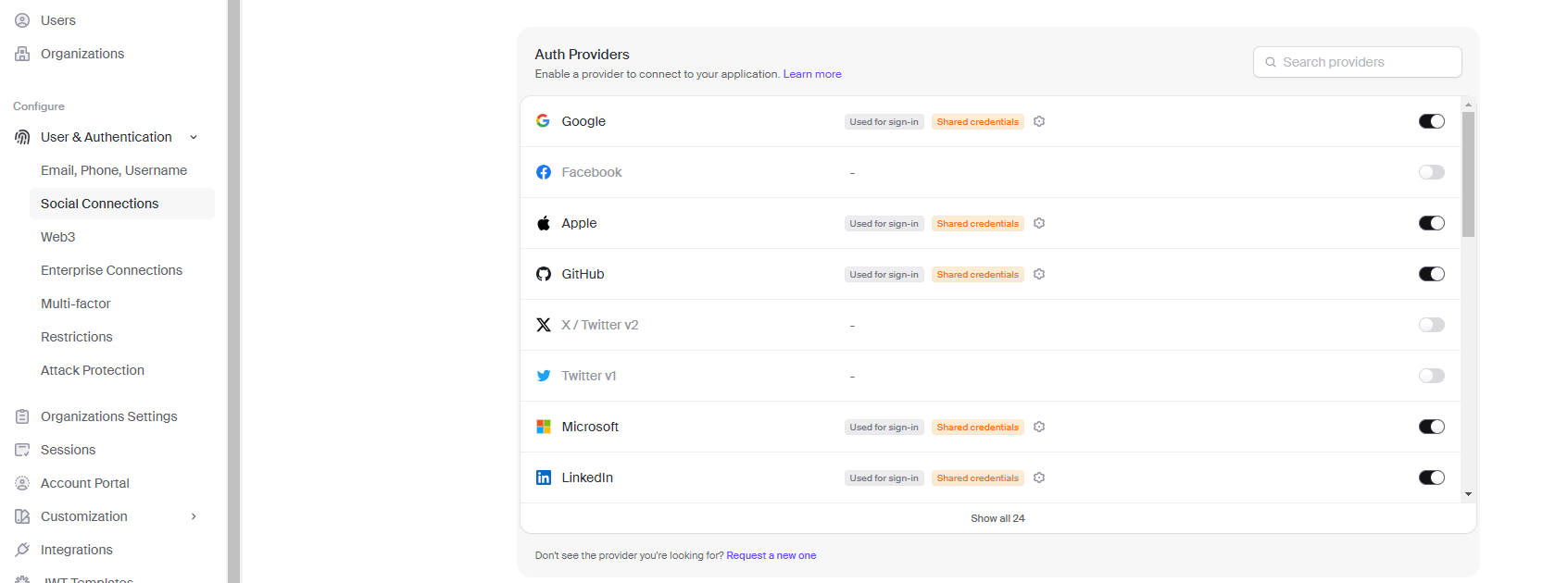Screen dimensions: 1568x583
Task: Disable the Google provider toggle
Action: pyautogui.click(x=1432, y=121)
